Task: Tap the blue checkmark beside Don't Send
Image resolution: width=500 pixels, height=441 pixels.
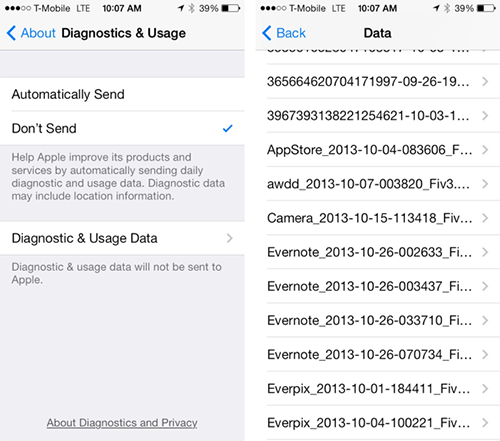Action: coord(228,128)
